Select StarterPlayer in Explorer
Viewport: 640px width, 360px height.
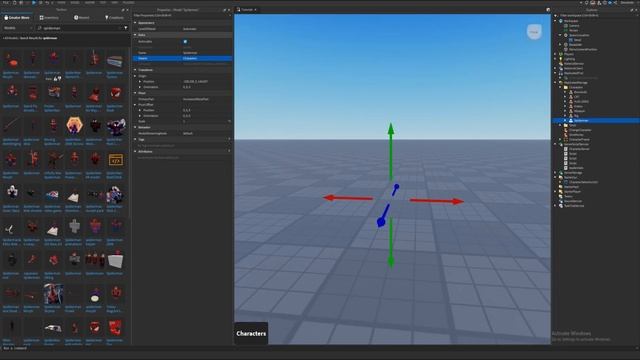point(572,191)
